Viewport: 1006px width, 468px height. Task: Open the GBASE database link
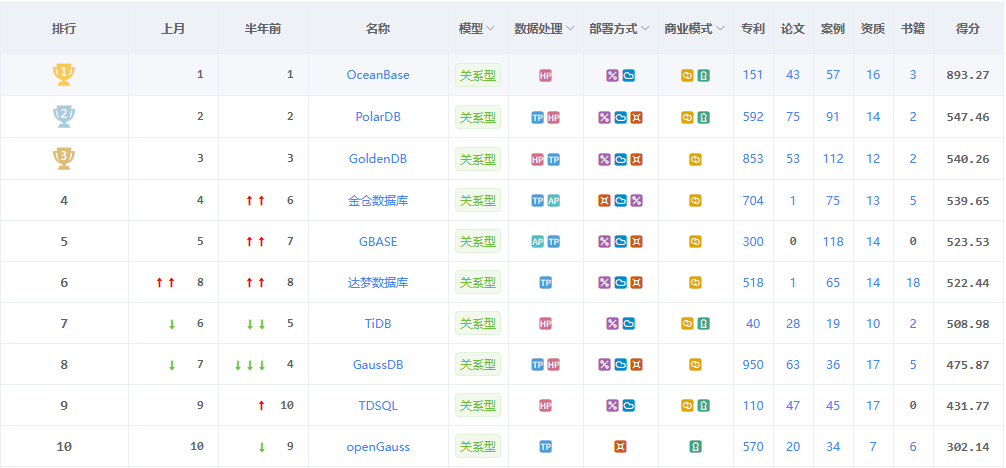point(378,241)
